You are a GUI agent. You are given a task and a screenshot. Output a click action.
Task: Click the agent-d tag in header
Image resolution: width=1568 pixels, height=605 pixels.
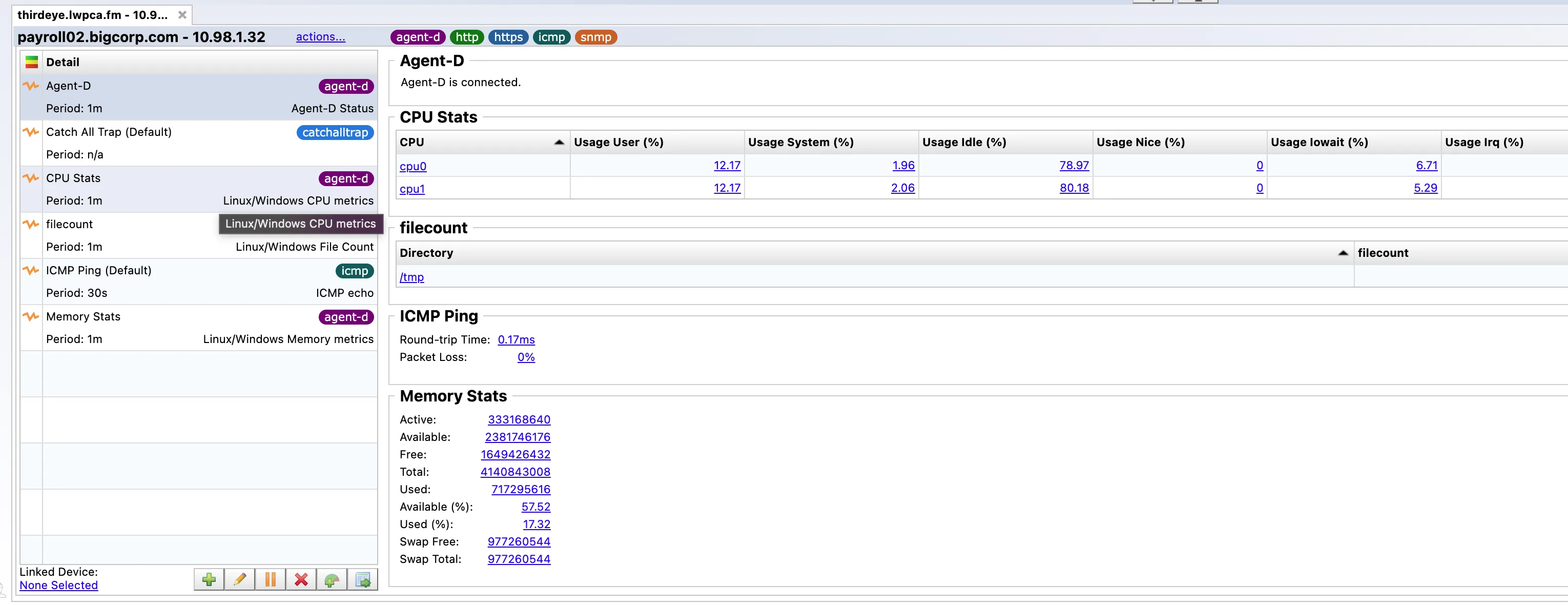tap(418, 37)
